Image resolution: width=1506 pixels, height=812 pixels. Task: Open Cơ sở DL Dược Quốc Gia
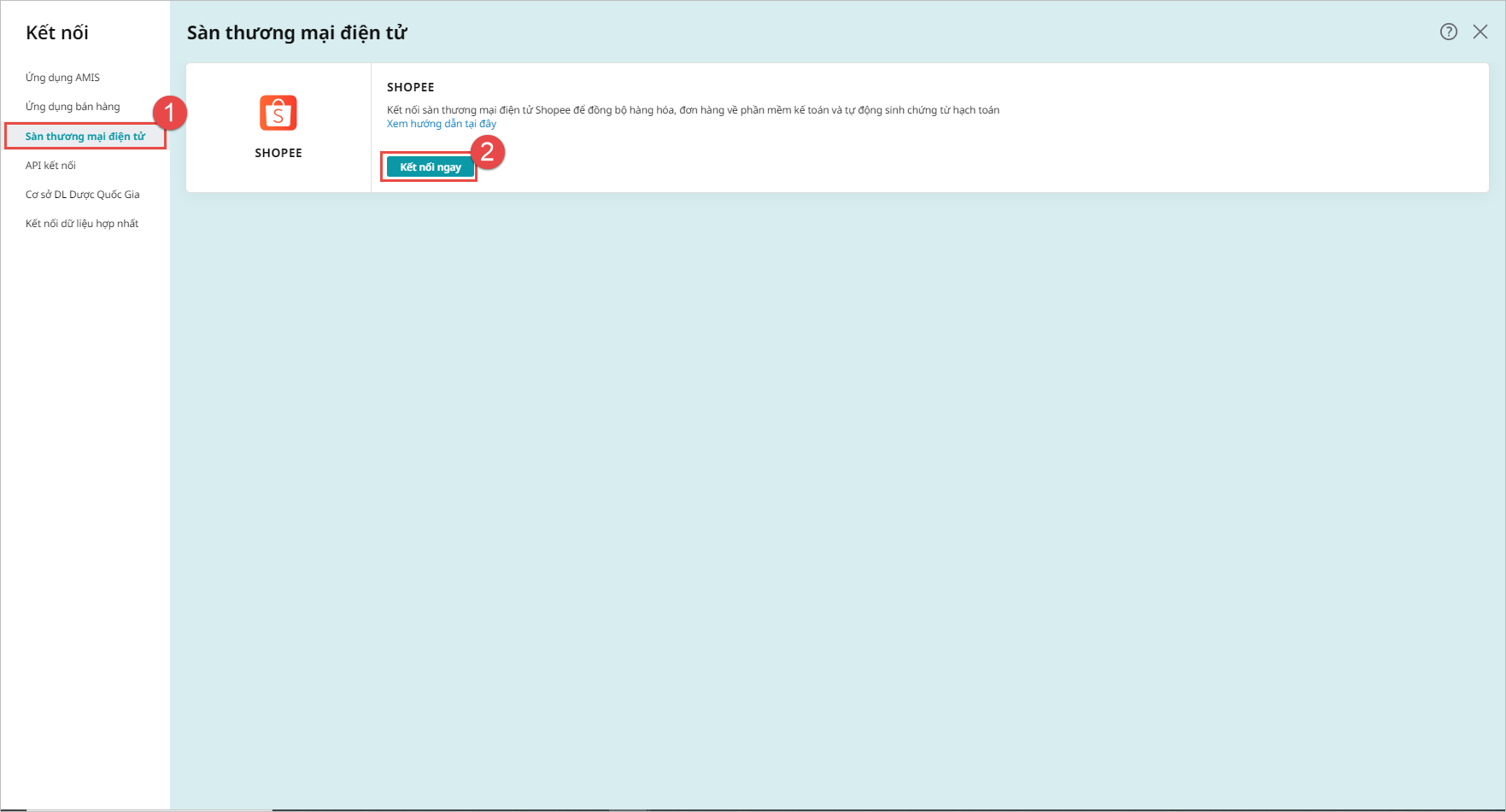coord(82,195)
